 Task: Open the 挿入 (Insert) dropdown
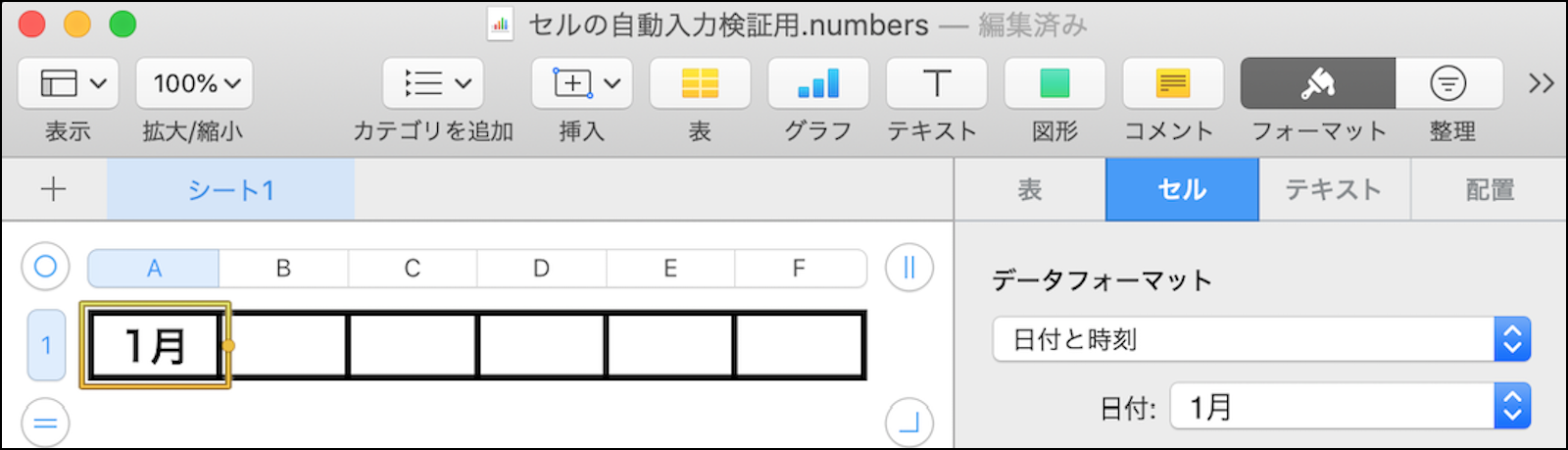582,83
